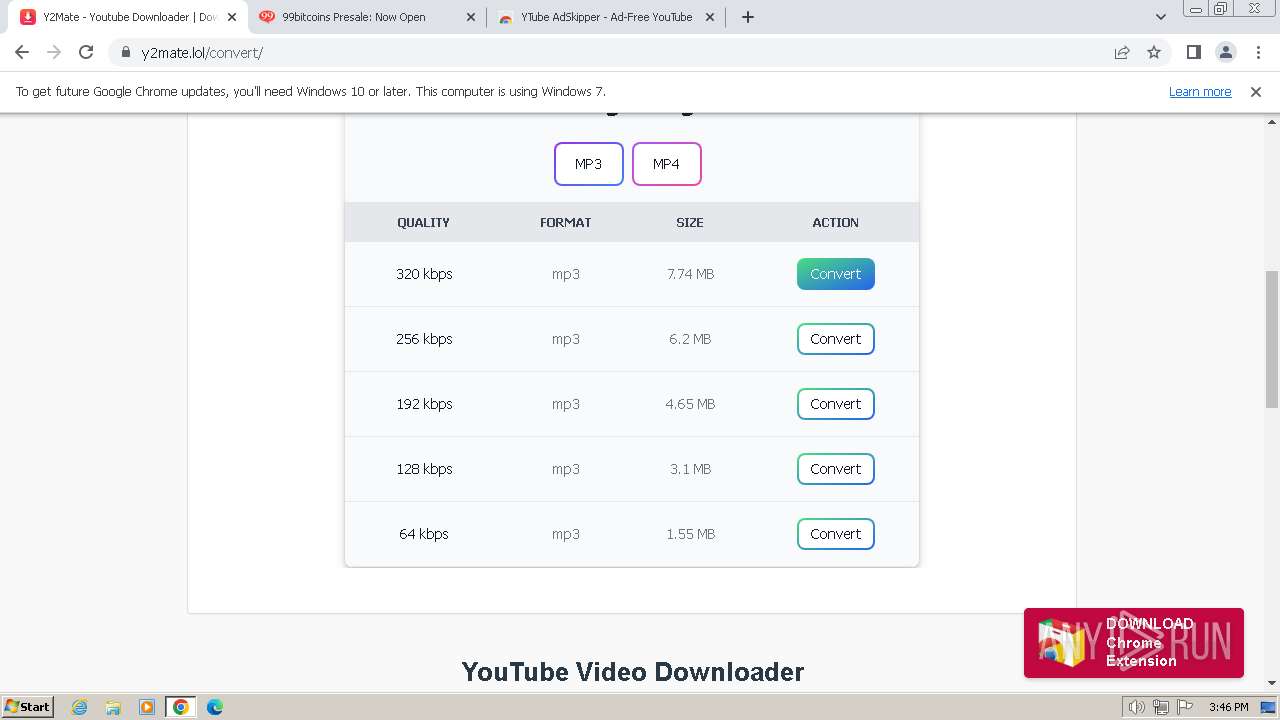Switch to the YTube AdSkipper tab
The height and width of the screenshot is (720, 1280).
point(606,17)
